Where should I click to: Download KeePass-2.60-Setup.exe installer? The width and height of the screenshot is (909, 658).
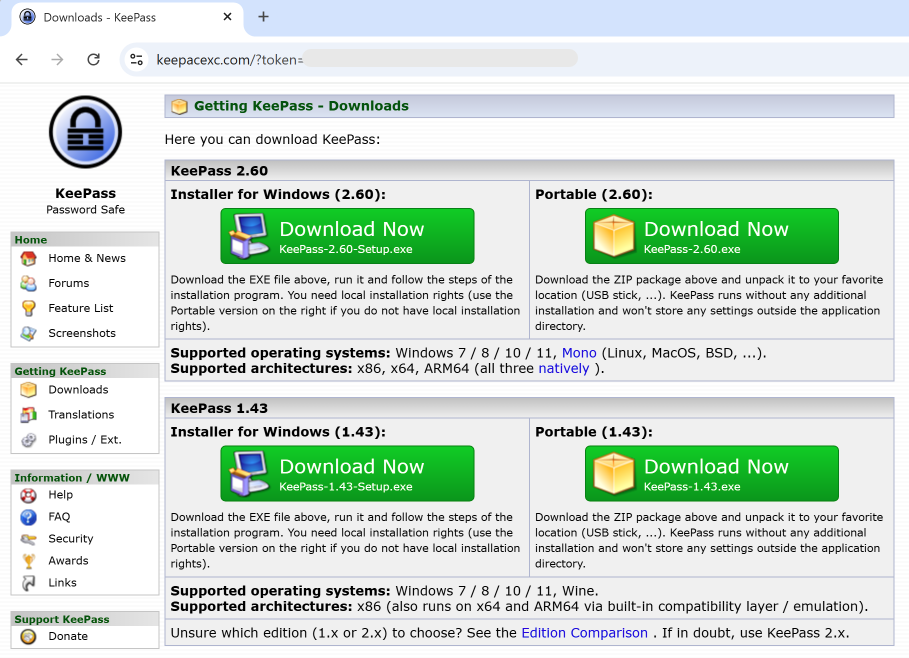[x=347, y=236]
